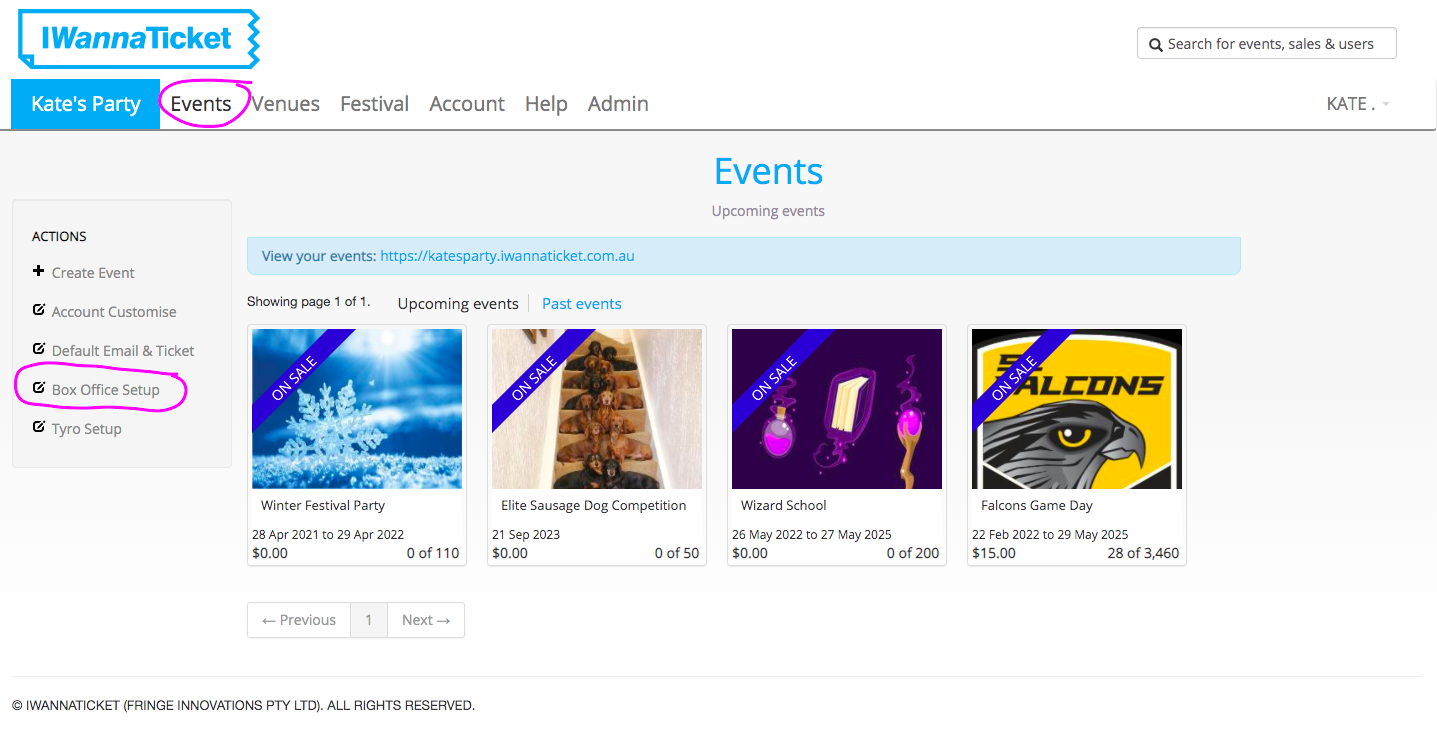Click the Wizard School title

point(784,506)
